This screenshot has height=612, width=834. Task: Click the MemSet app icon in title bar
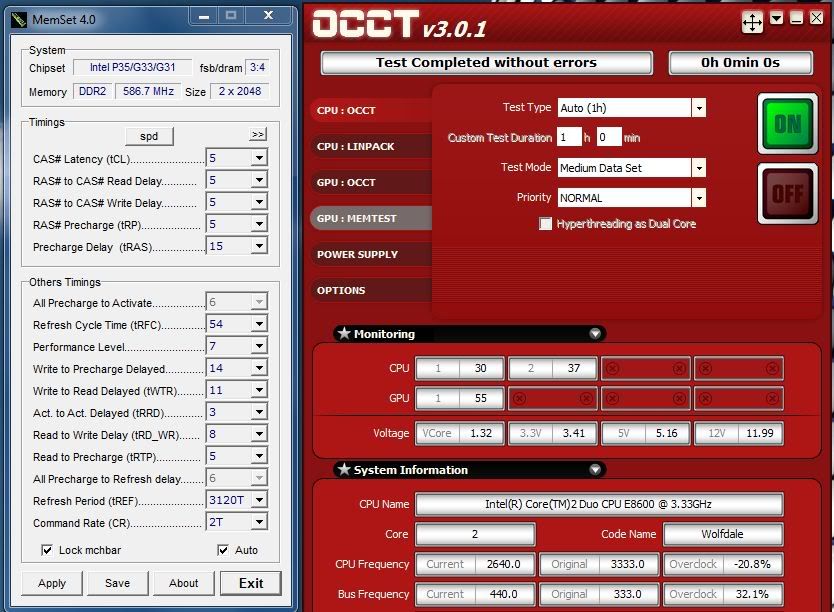pos(19,20)
